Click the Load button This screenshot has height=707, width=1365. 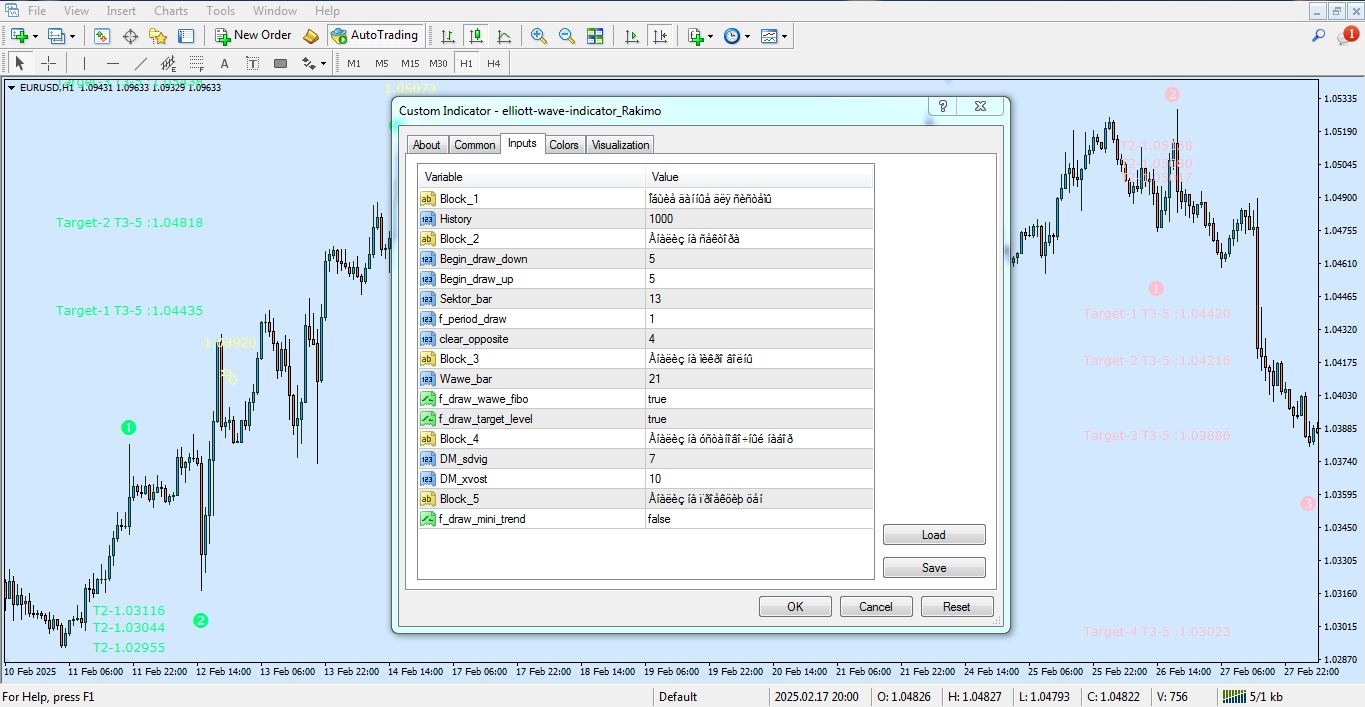[x=933, y=535]
